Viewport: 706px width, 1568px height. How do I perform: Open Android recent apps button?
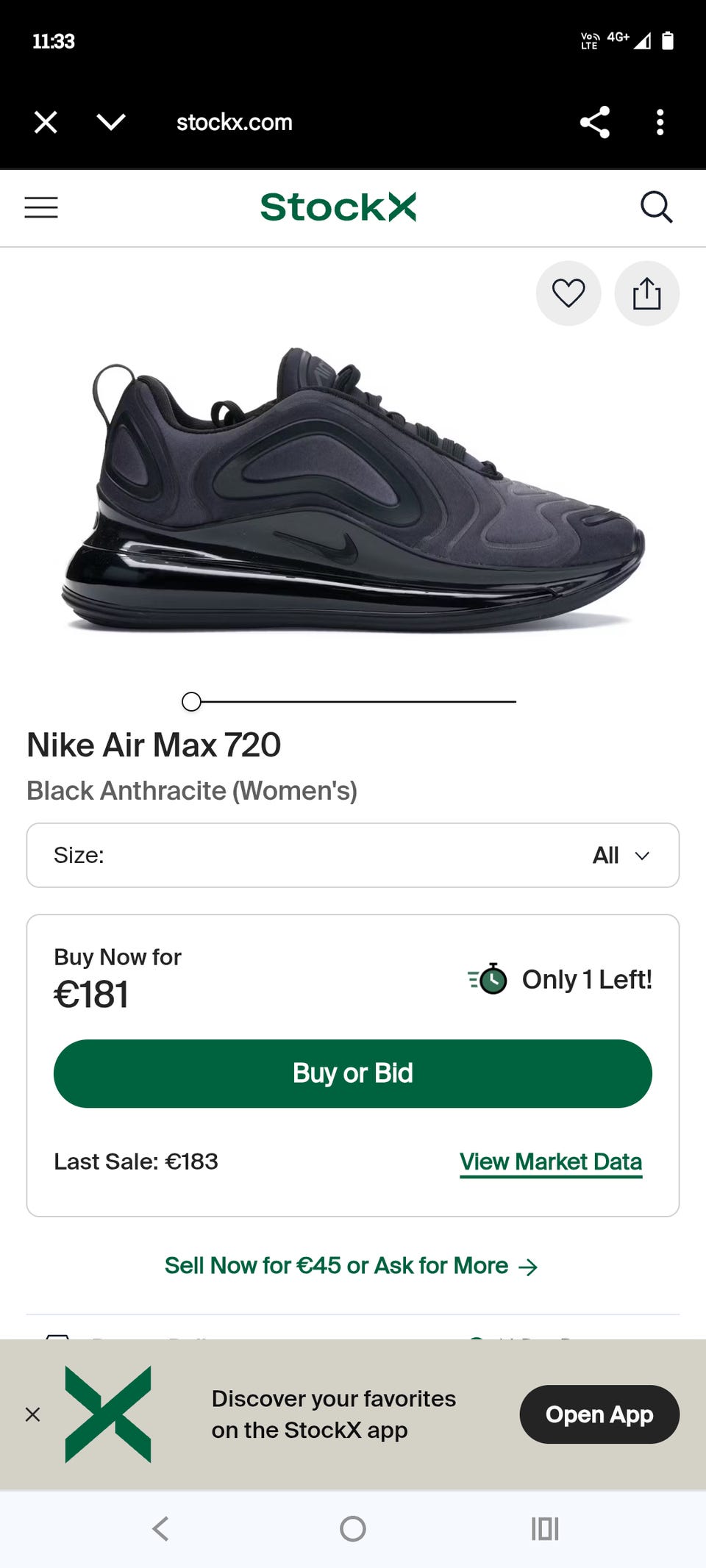(x=545, y=1529)
